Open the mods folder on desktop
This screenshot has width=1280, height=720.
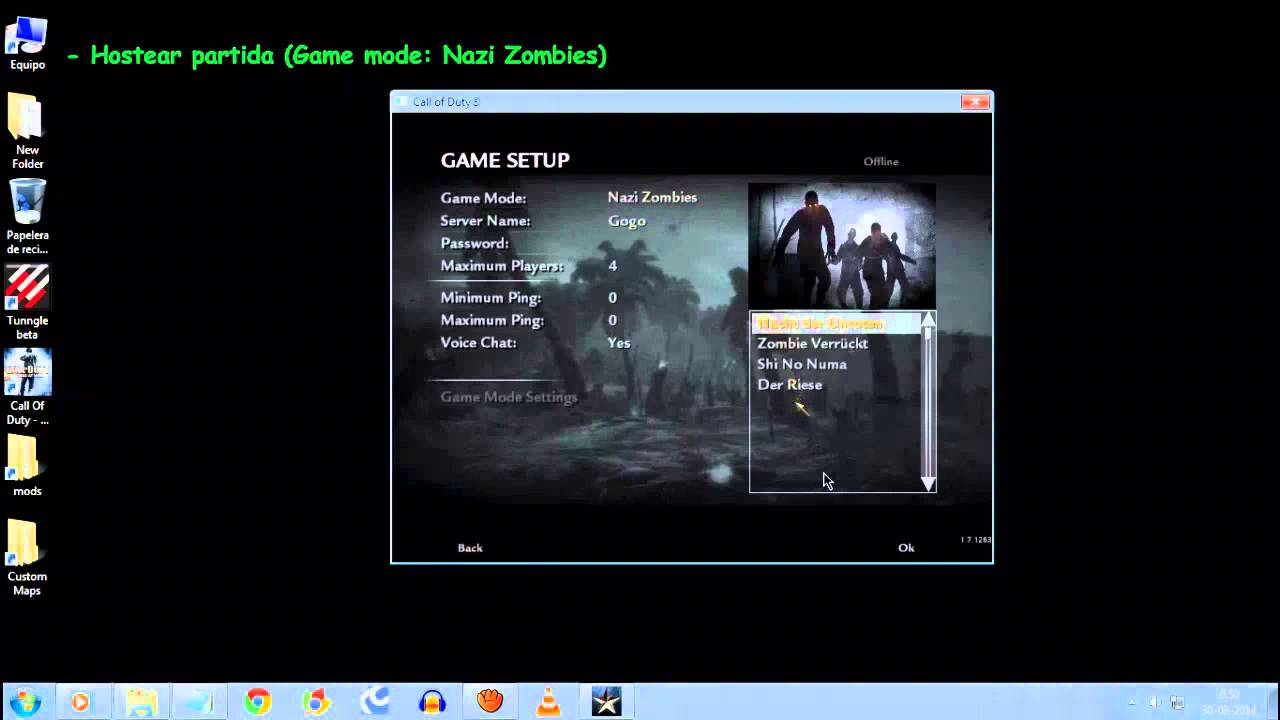(27, 466)
